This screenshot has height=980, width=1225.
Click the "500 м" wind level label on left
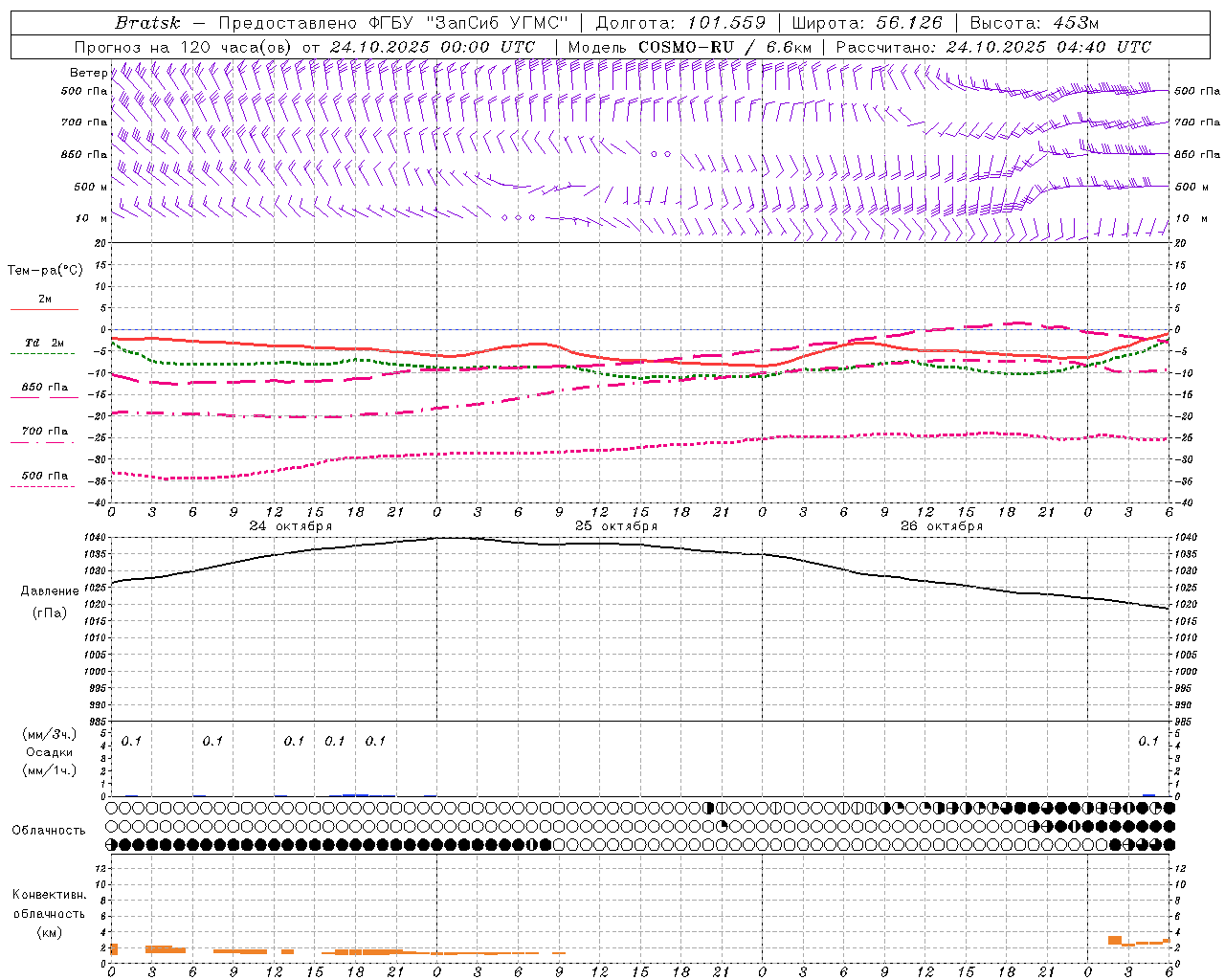91,187
